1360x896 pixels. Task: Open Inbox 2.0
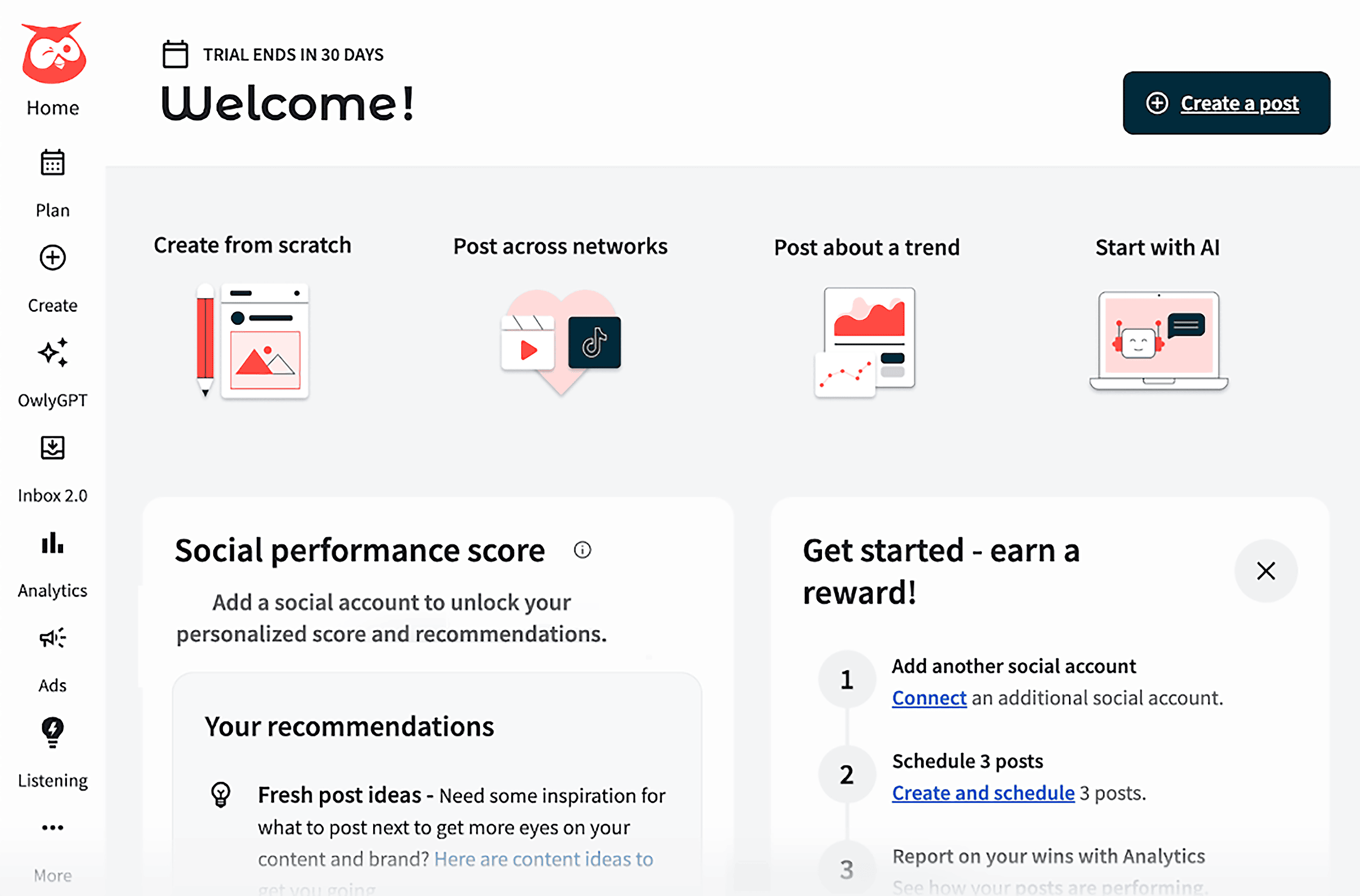[x=52, y=468]
